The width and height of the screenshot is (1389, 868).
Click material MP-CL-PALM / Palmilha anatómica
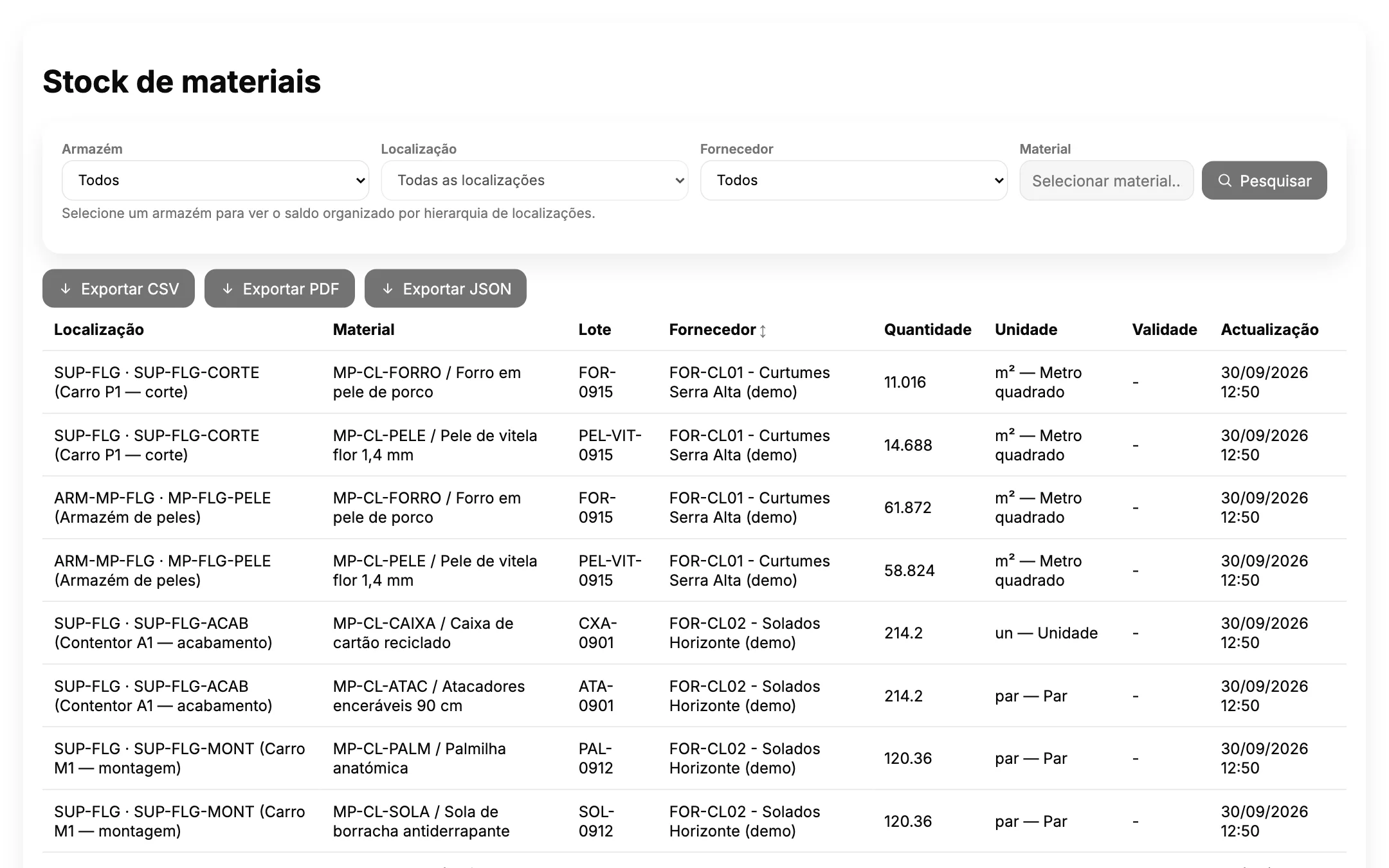[419, 758]
